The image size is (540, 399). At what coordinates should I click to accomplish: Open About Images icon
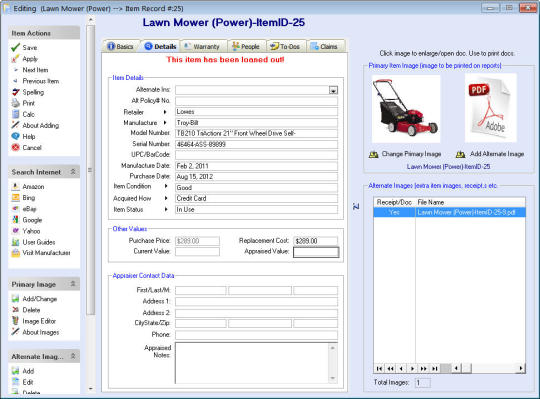[x=15, y=332]
